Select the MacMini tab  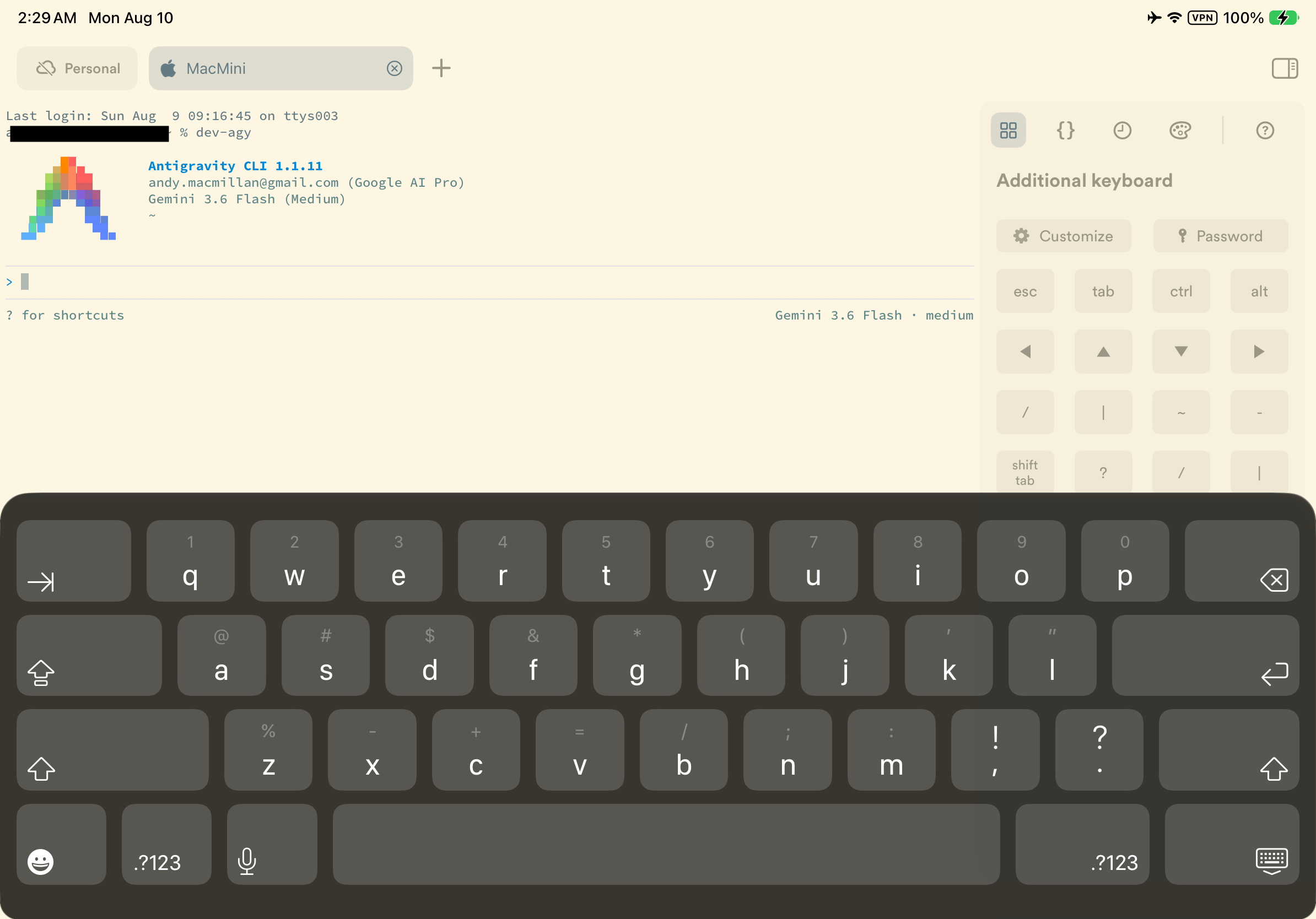point(281,68)
